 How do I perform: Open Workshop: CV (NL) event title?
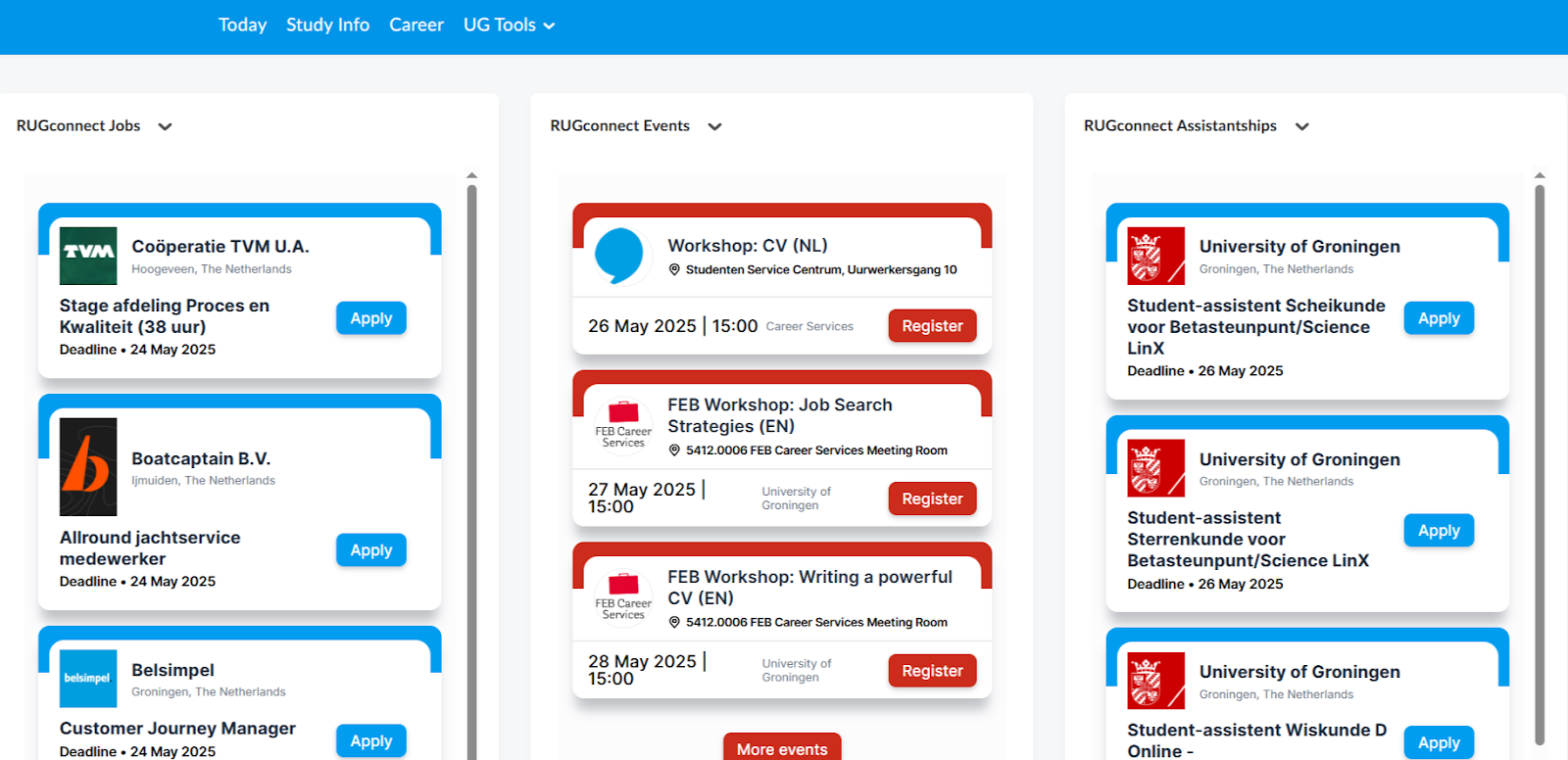748,246
